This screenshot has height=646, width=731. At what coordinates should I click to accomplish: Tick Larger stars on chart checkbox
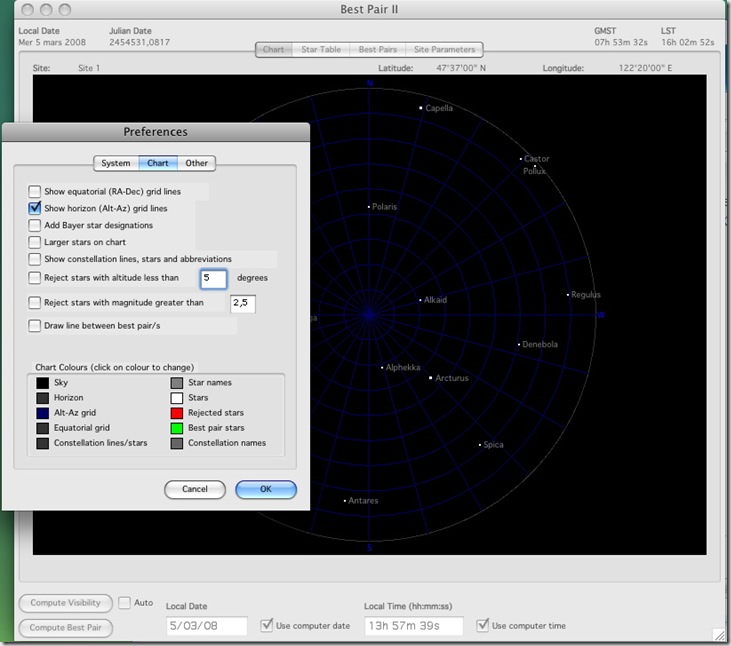34,242
